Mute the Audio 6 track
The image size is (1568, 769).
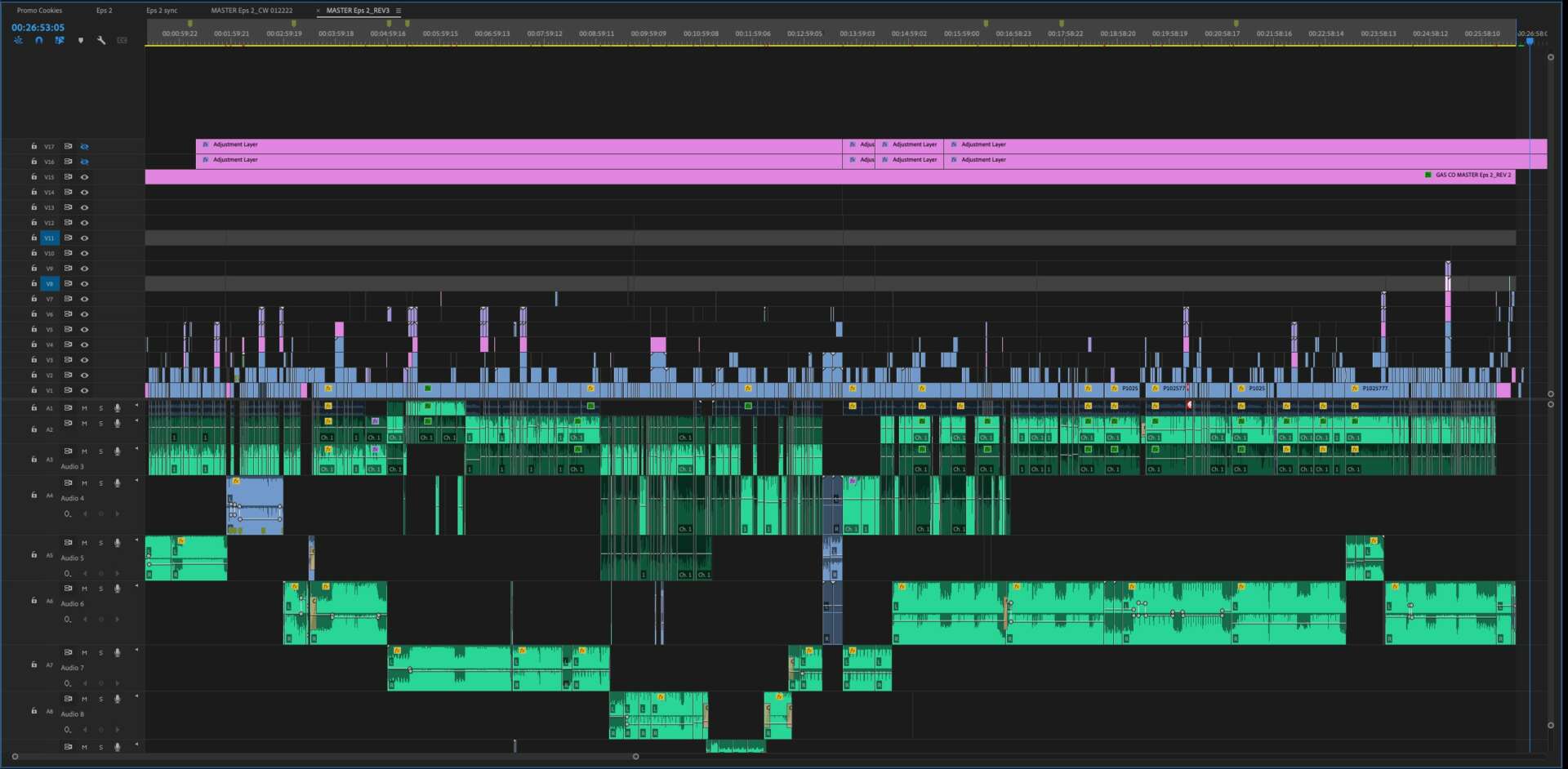click(84, 589)
